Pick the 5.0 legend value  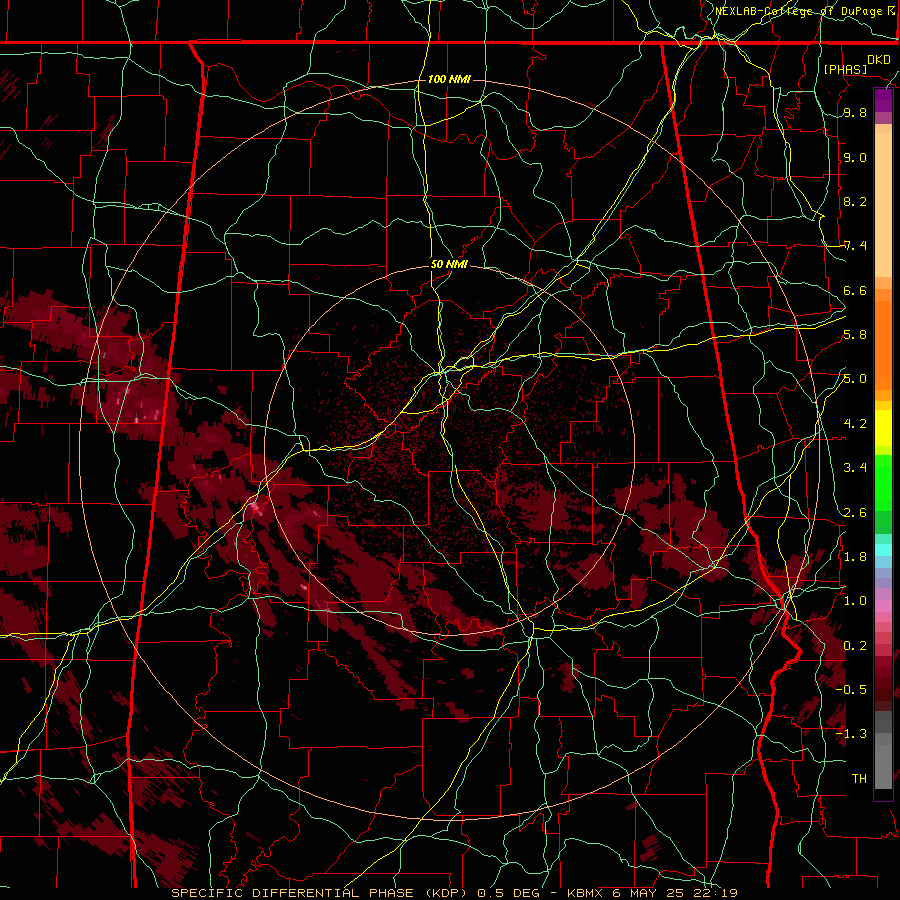[855, 379]
